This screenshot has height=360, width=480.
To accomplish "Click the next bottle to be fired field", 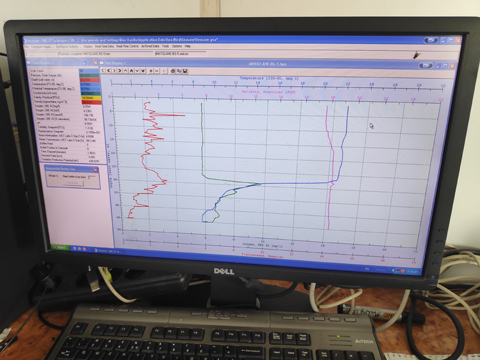I will click(92, 177).
